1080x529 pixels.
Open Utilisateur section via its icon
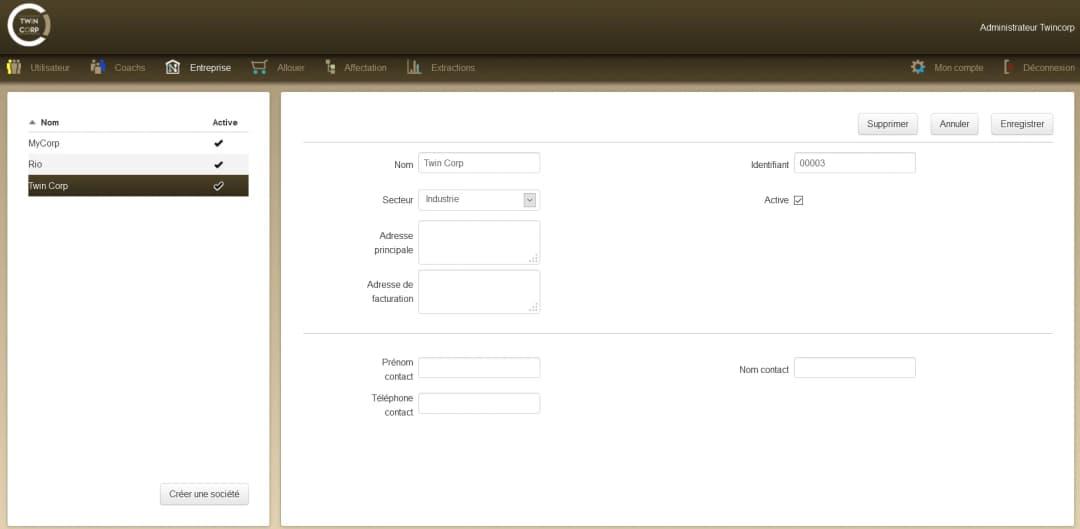[x=14, y=67]
